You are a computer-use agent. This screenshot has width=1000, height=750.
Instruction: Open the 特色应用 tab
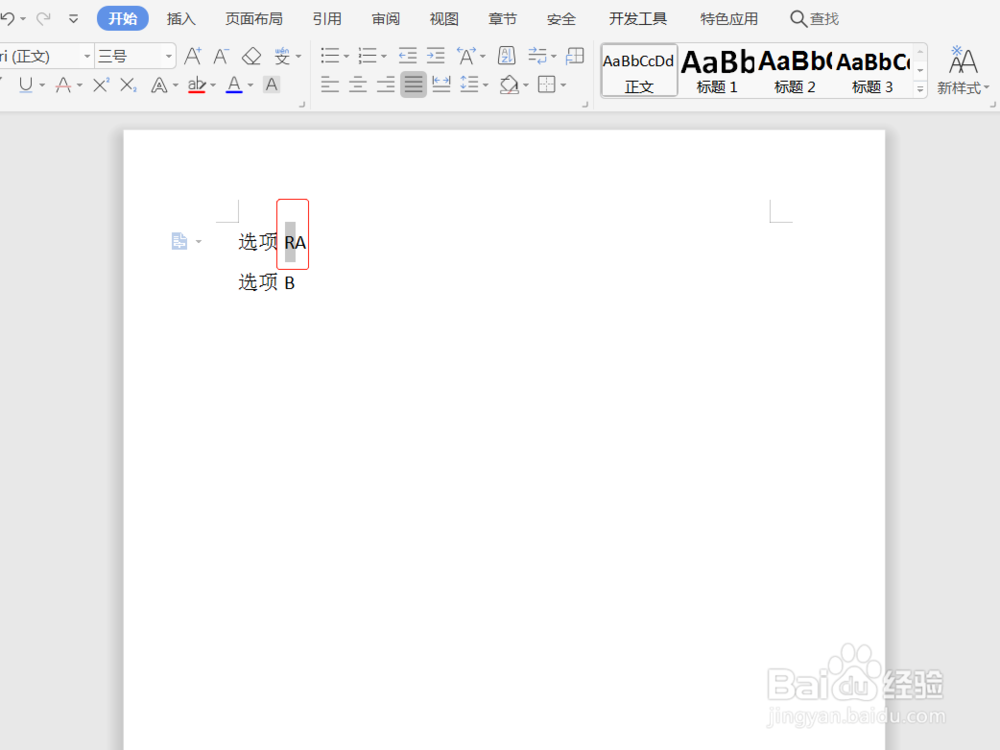tap(729, 18)
